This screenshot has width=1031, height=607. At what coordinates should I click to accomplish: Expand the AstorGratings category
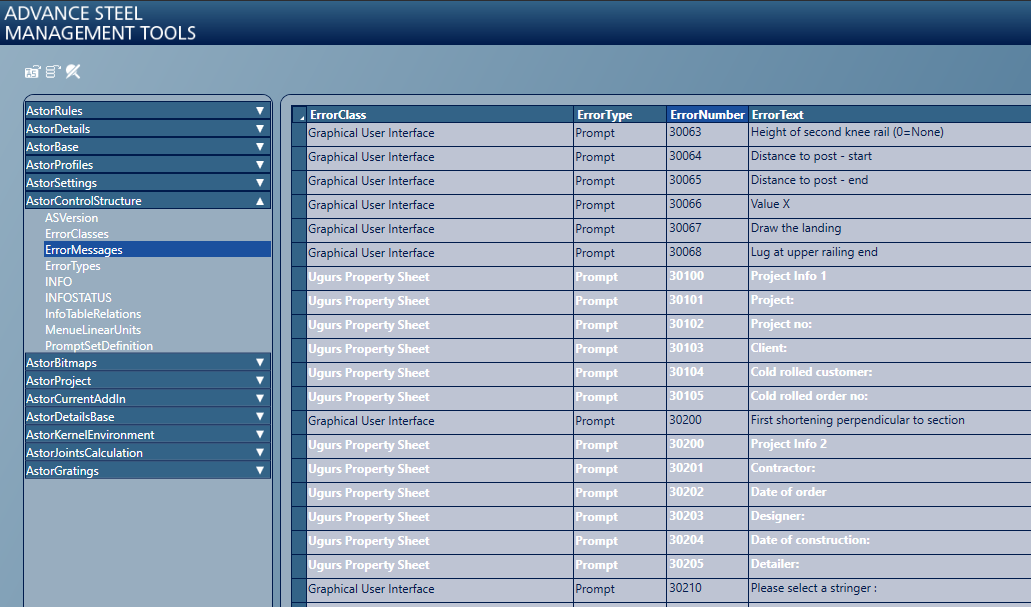point(147,470)
